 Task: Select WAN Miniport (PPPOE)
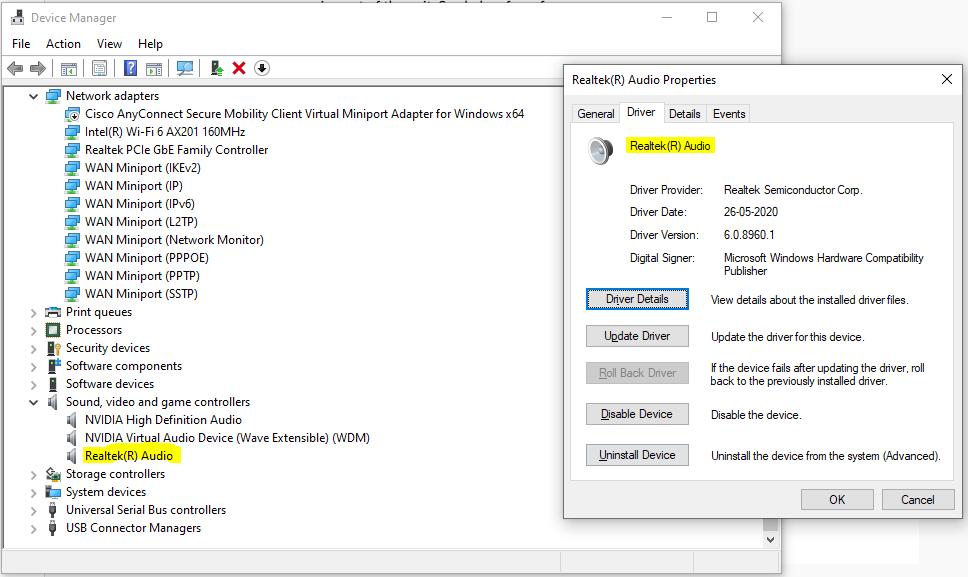pyautogui.click(x=147, y=258)
